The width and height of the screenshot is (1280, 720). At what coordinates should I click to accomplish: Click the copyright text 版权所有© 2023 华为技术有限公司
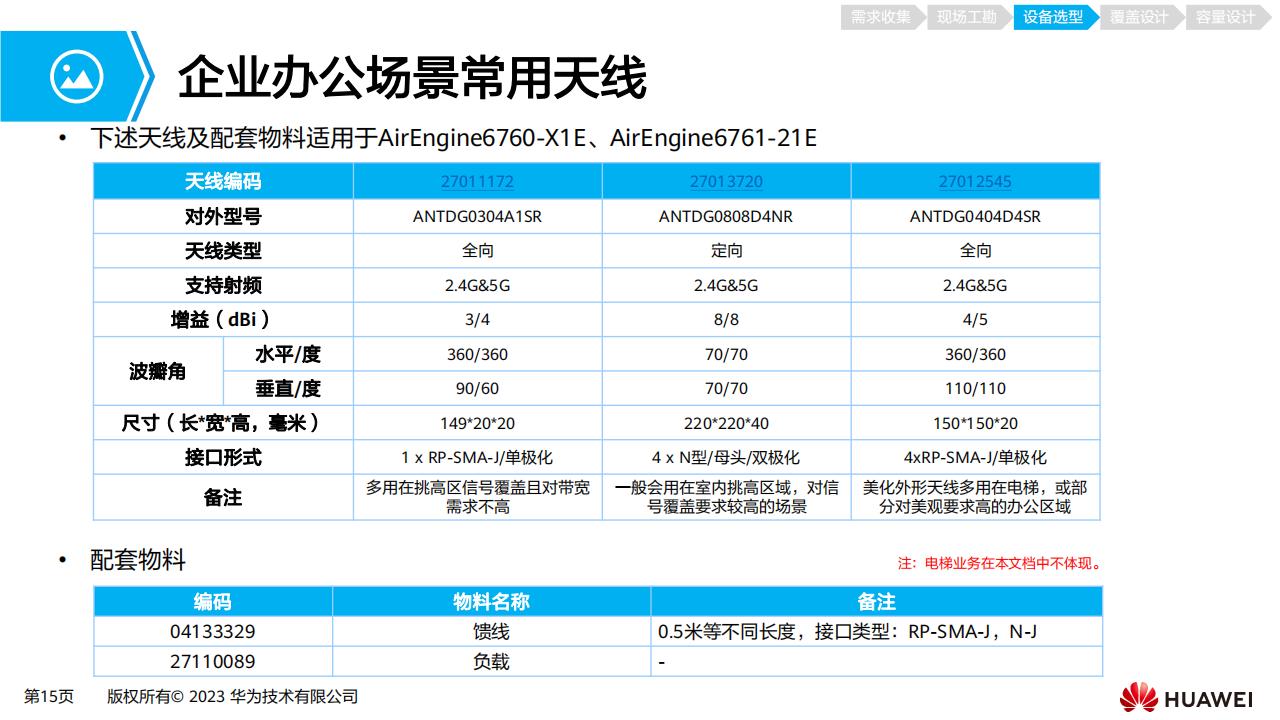(x=232, y=697)
